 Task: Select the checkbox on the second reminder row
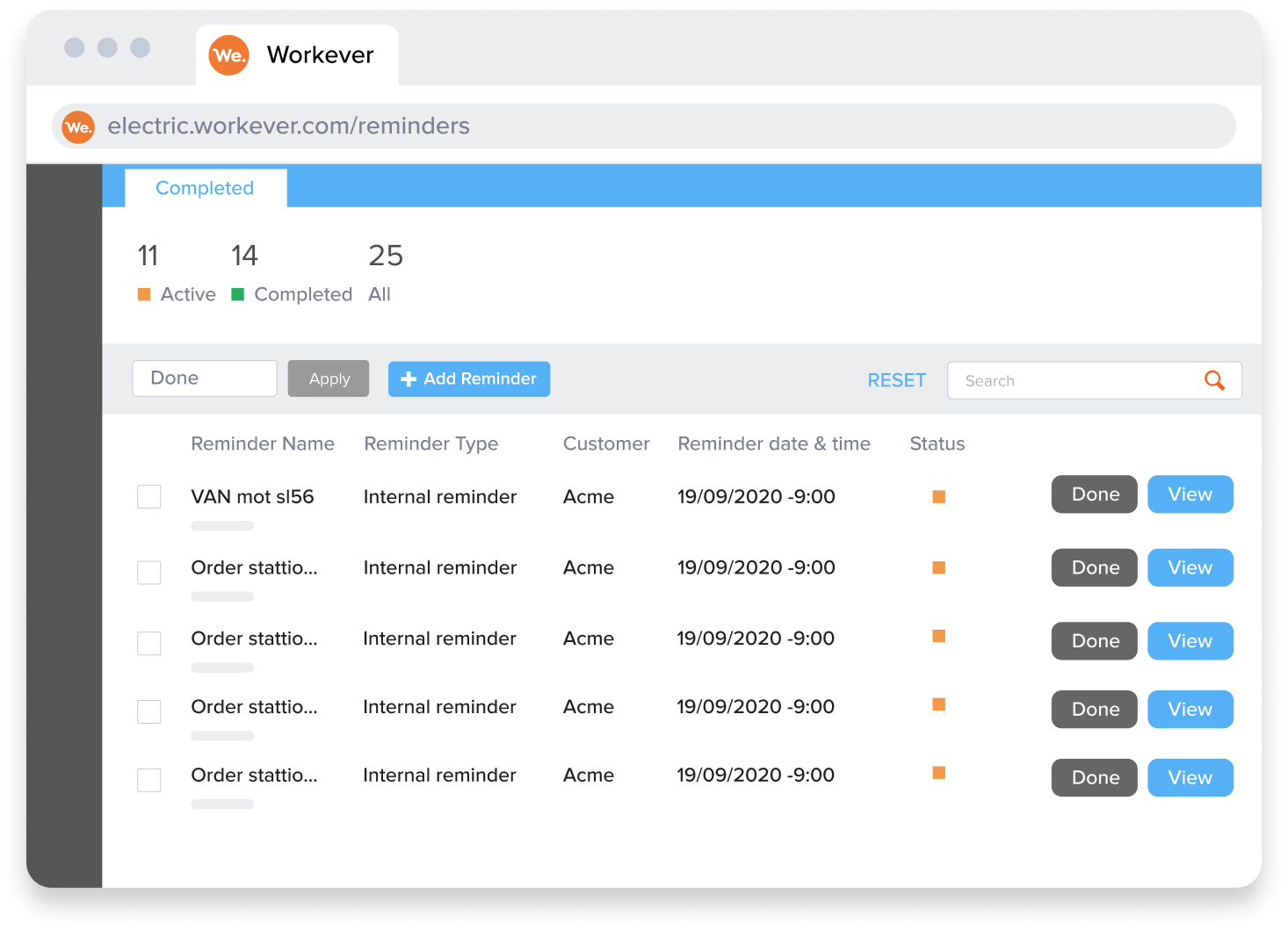(x=148, y=571)
